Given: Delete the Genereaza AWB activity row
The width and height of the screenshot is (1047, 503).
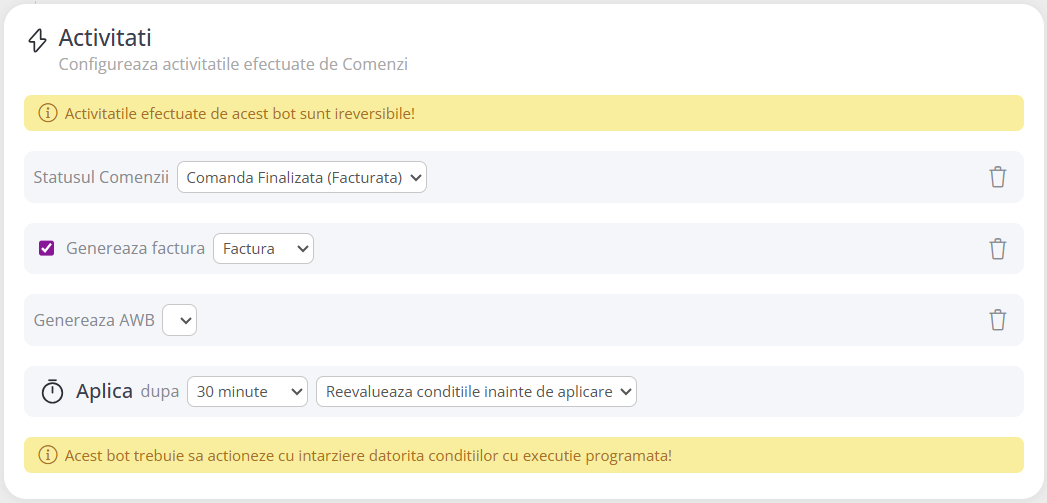Looking at the screenshot, I should [x=997, y=320].
